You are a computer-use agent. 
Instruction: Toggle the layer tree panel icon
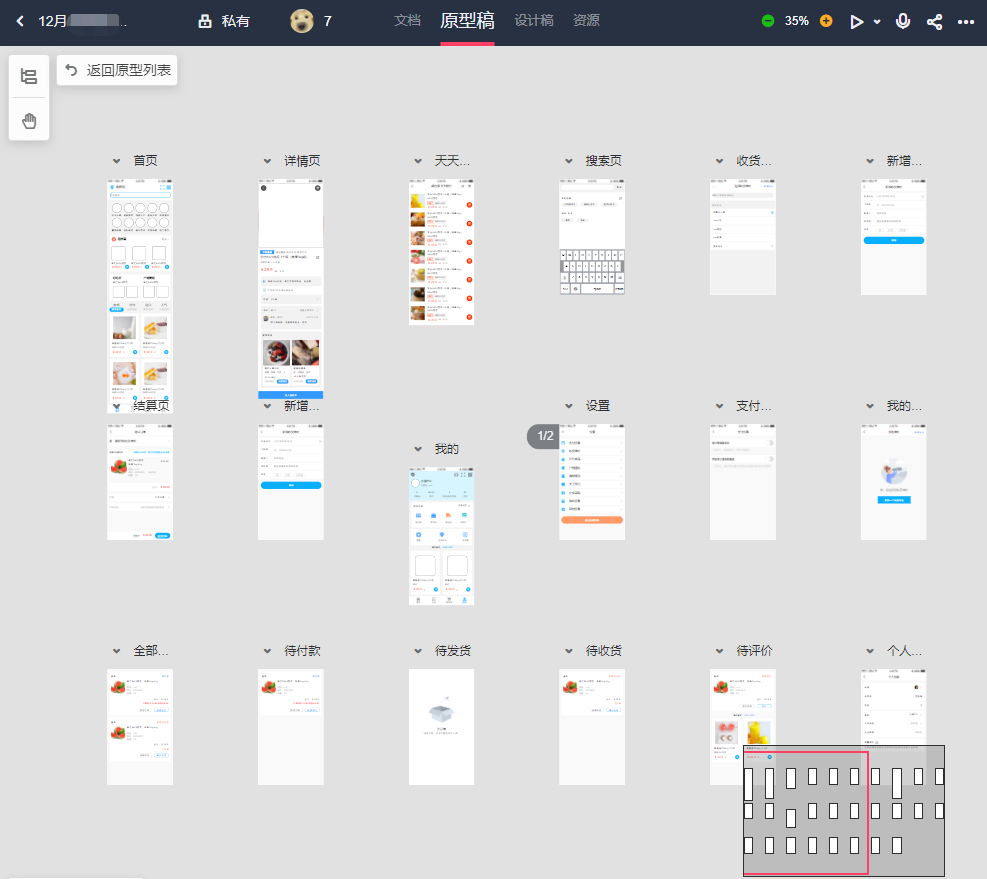pos(29,77)
